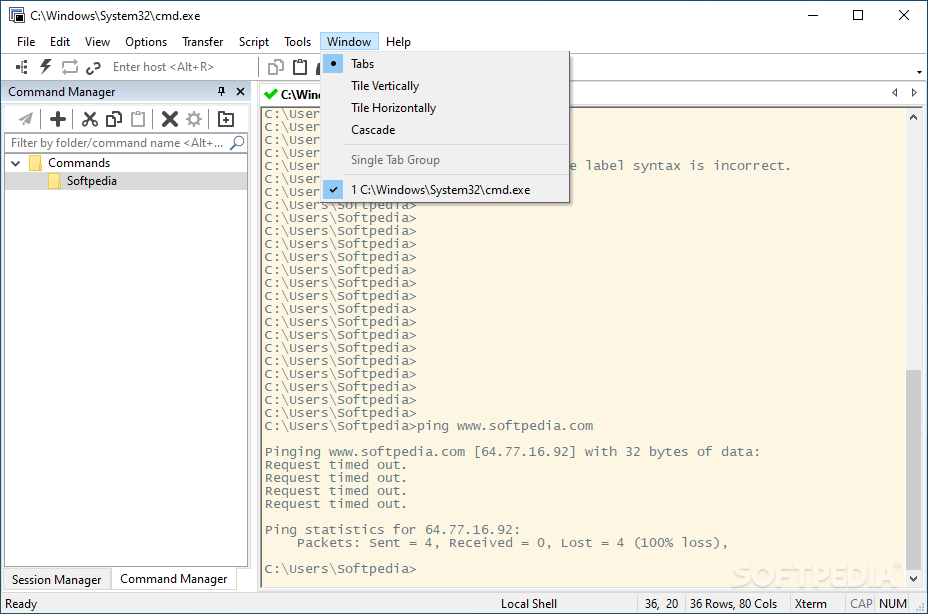This screenshot has height=614, width=928.
Task: Open the Edit menu
Action: [x=60, y=41]
